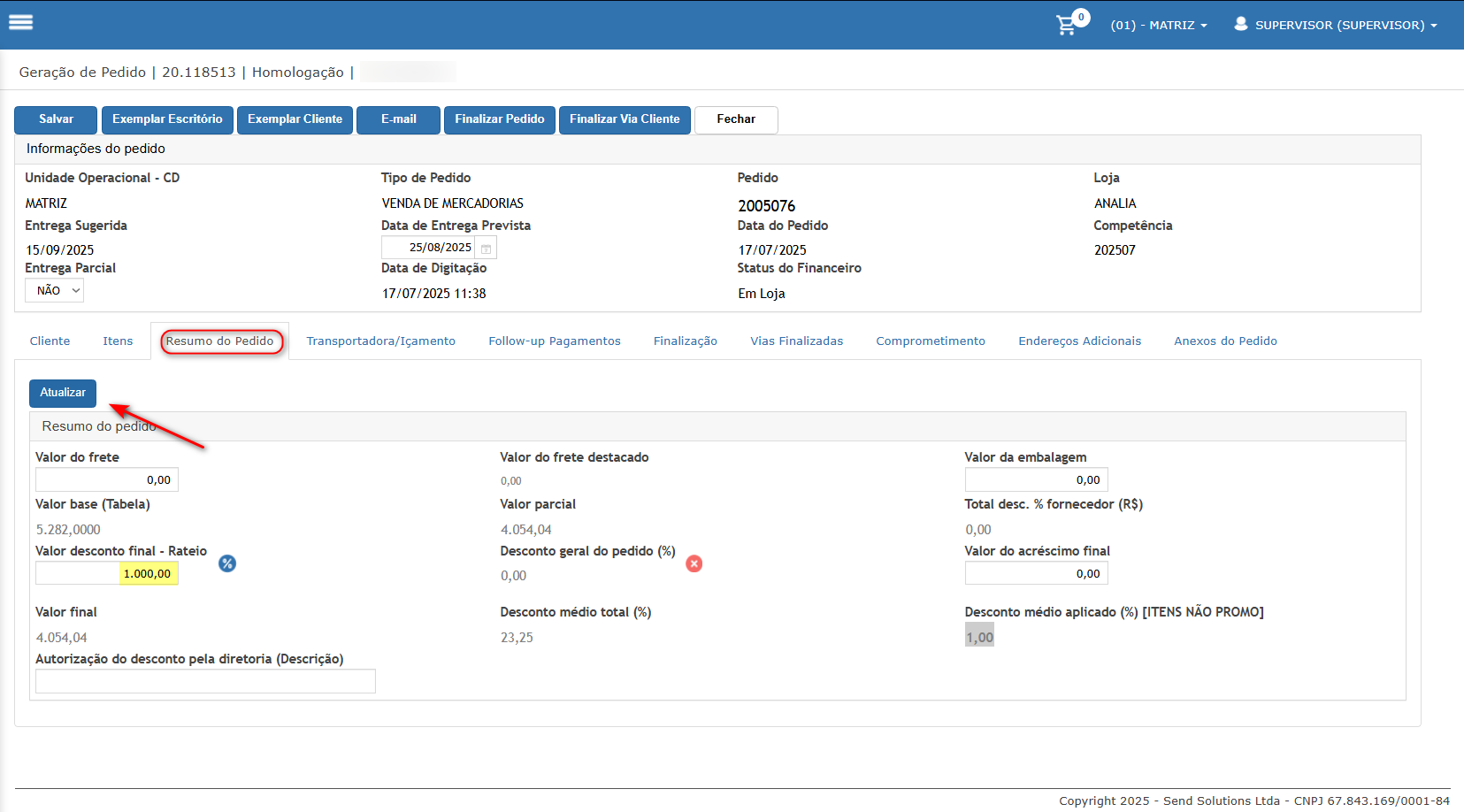Click the Autorização do desconto description field
Screen dimensions: 1464x812
[x=205, y=681]
